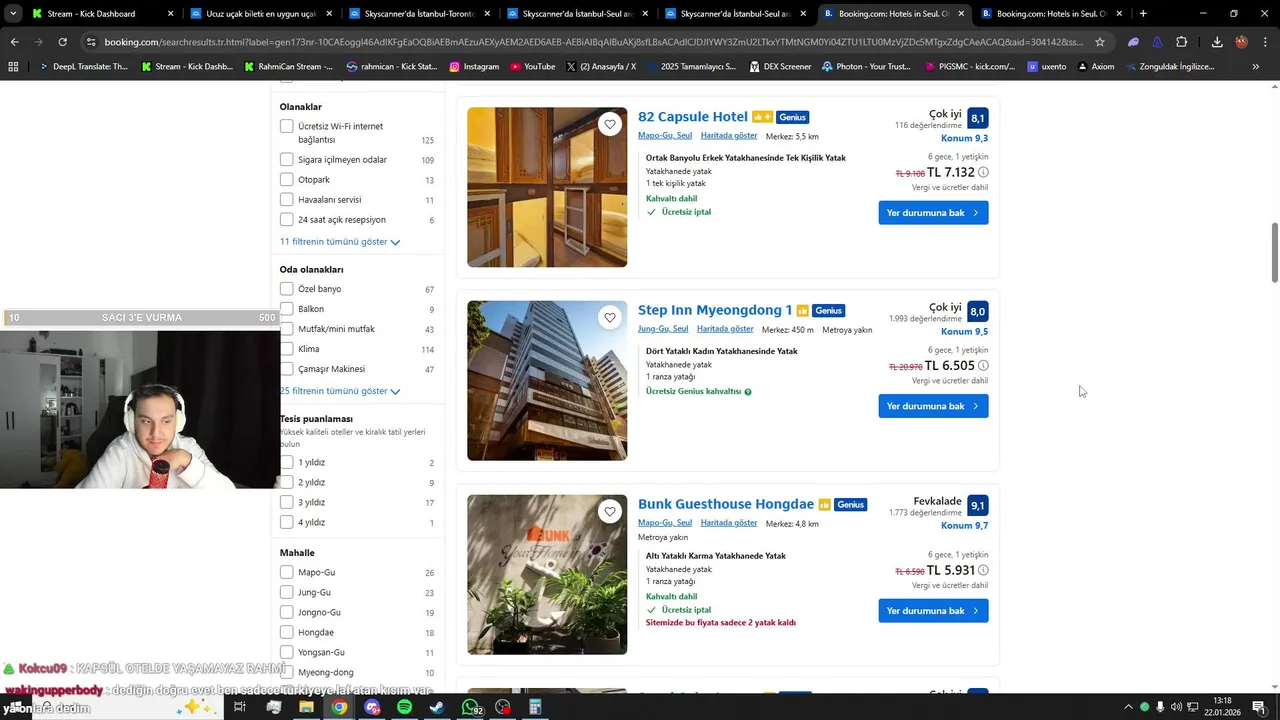View site information icon in address bar
This screenshot has height=720, width=1280.
[91, 42]
